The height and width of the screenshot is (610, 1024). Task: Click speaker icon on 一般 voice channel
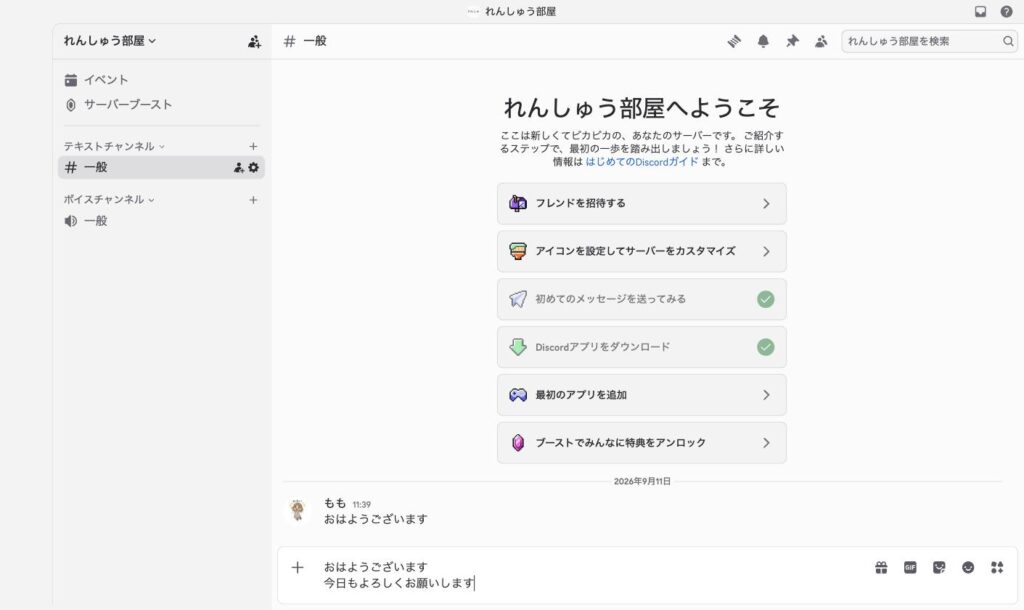(x=71, y=221)
